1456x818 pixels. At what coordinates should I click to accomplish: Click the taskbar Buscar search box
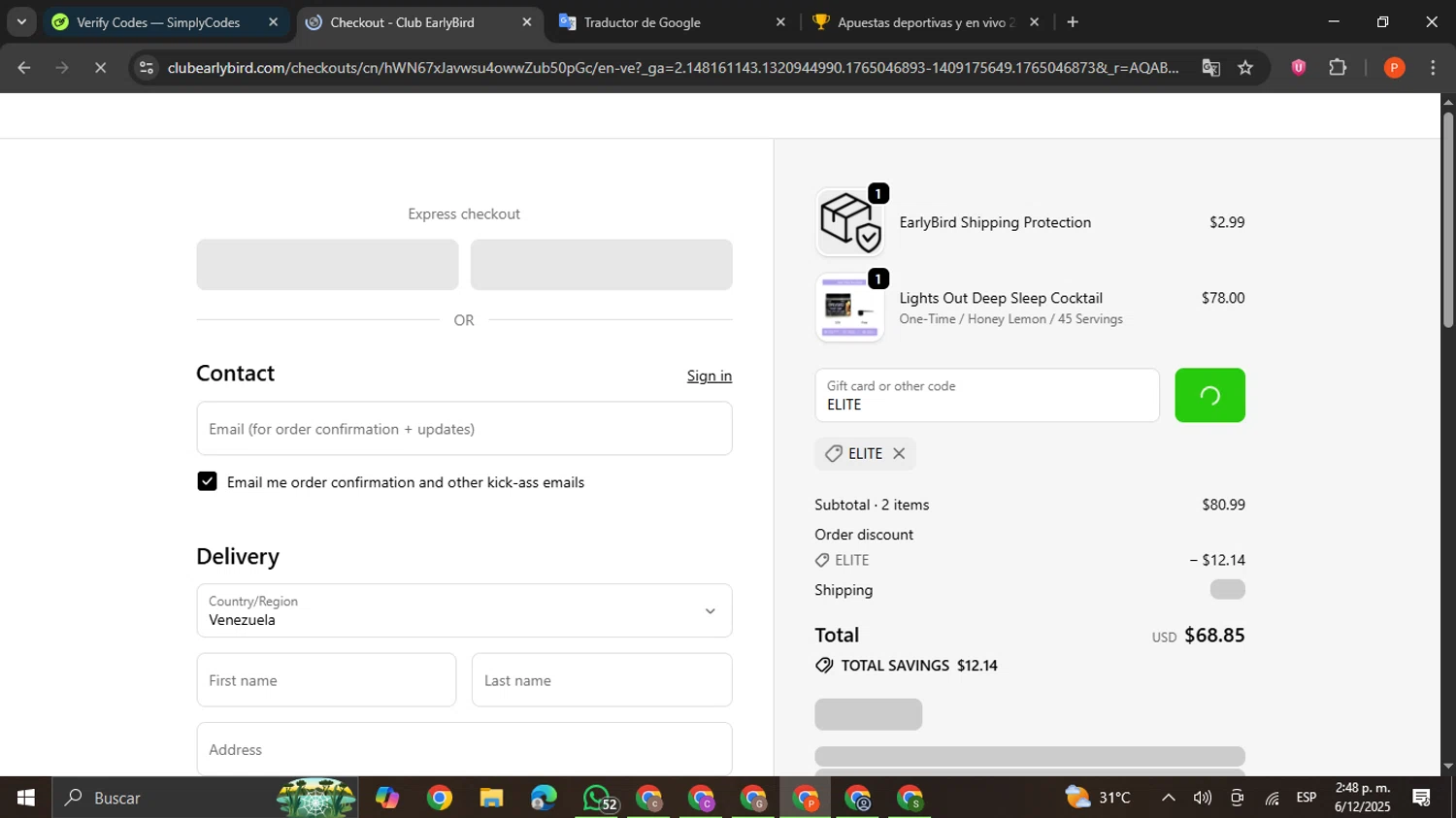tap(204, 798)
